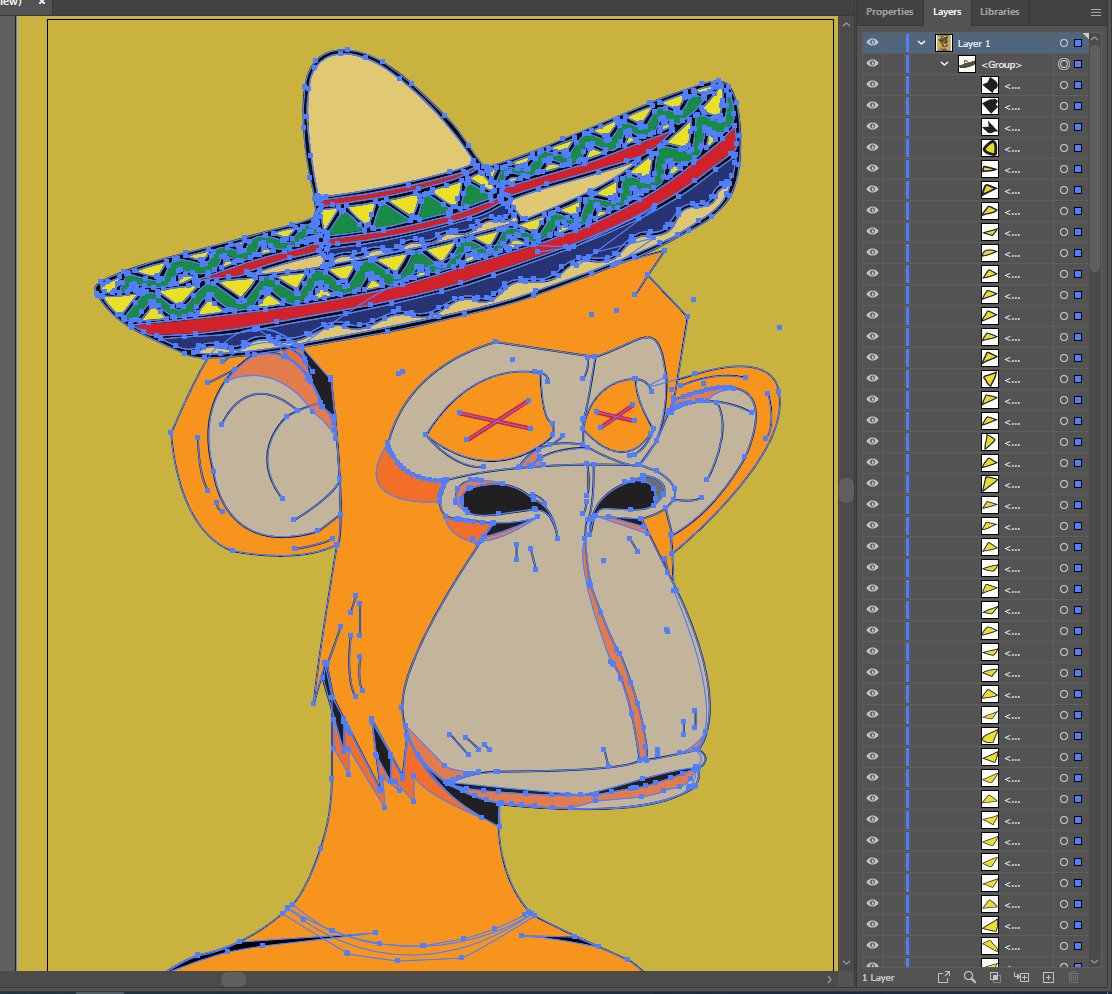Viewport: 1112px width, 994px height.
Task: Click the Locate Object magnifier icon
Action: point(969,977)
